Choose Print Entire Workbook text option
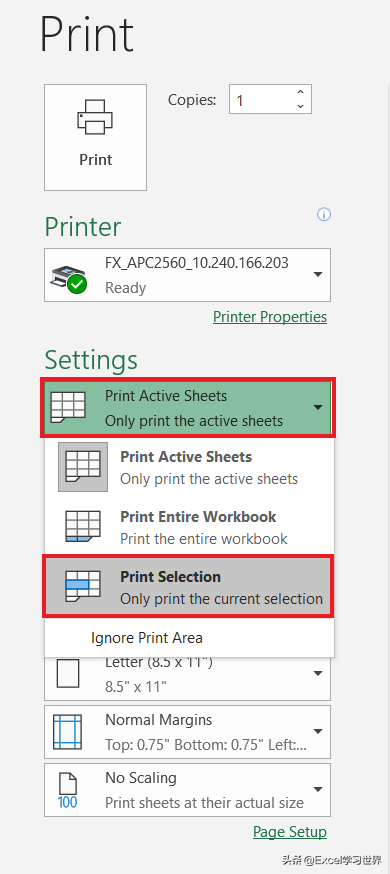Viewport: 390px width, 874px height. 198,516
